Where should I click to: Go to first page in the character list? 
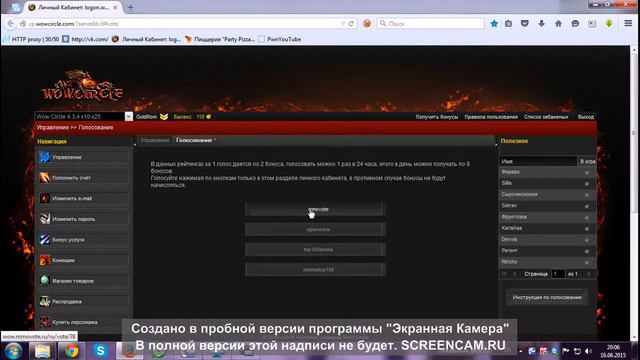click(x=504, y=274)
